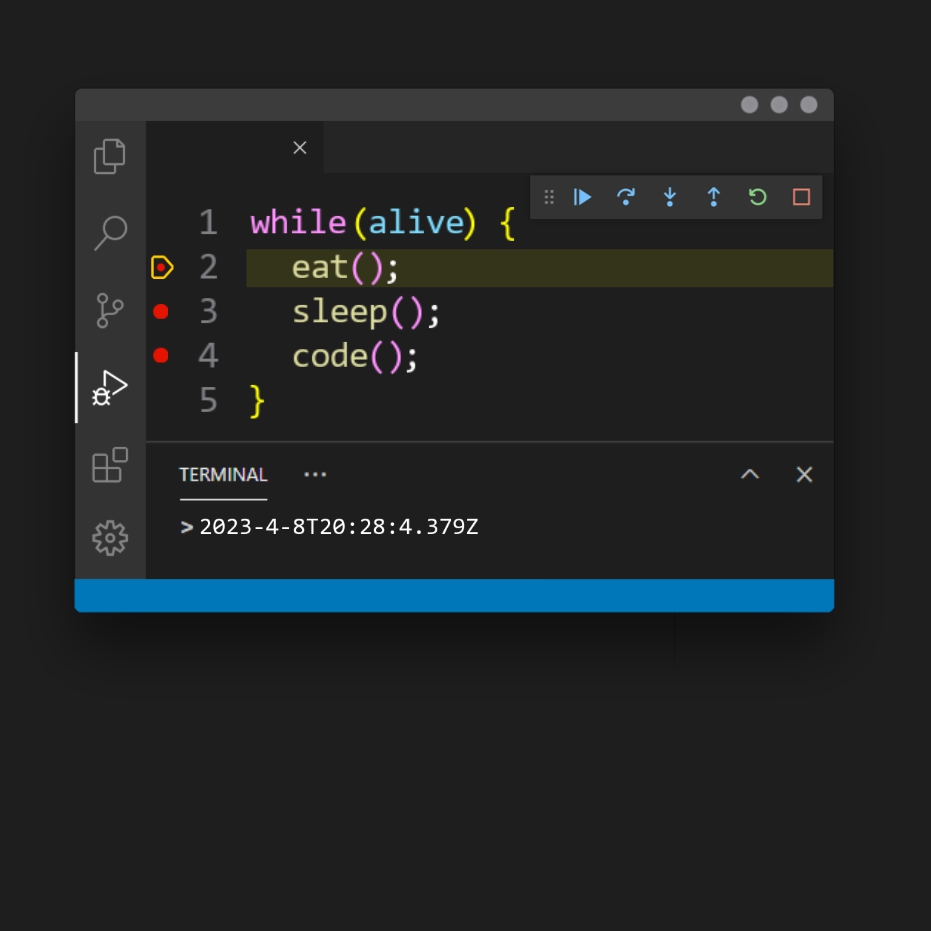Image resolution: width=931 pixels, height=931 pixels.
Task: Open Source Control branch icon
Action: click(110, 310)
